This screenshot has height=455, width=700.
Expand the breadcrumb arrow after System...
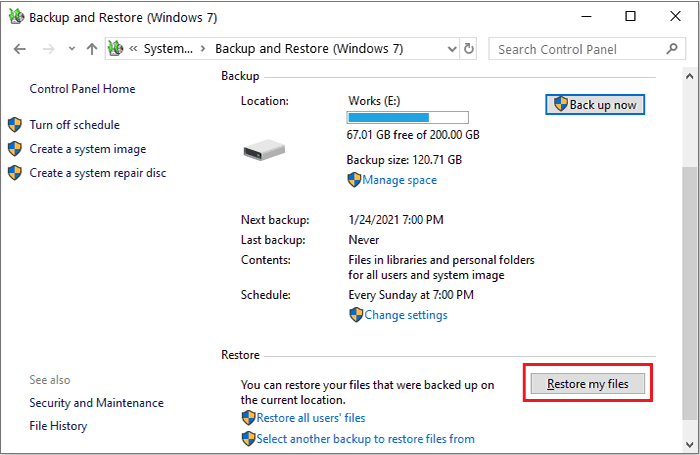[203, 49]
